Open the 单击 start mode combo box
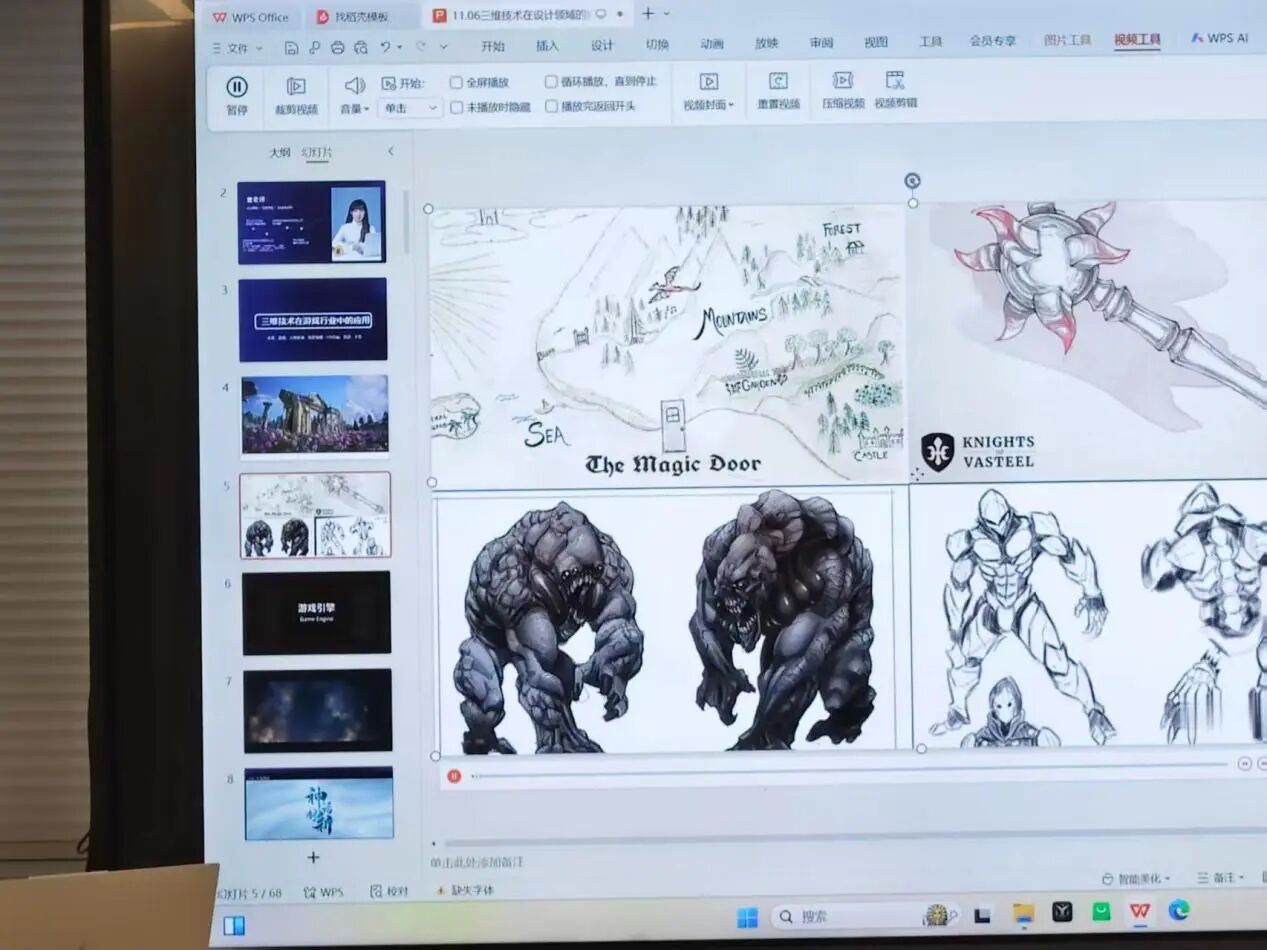Image resolution: width=1267 pixels, height=950 pixels. click(x=410, y=108)
